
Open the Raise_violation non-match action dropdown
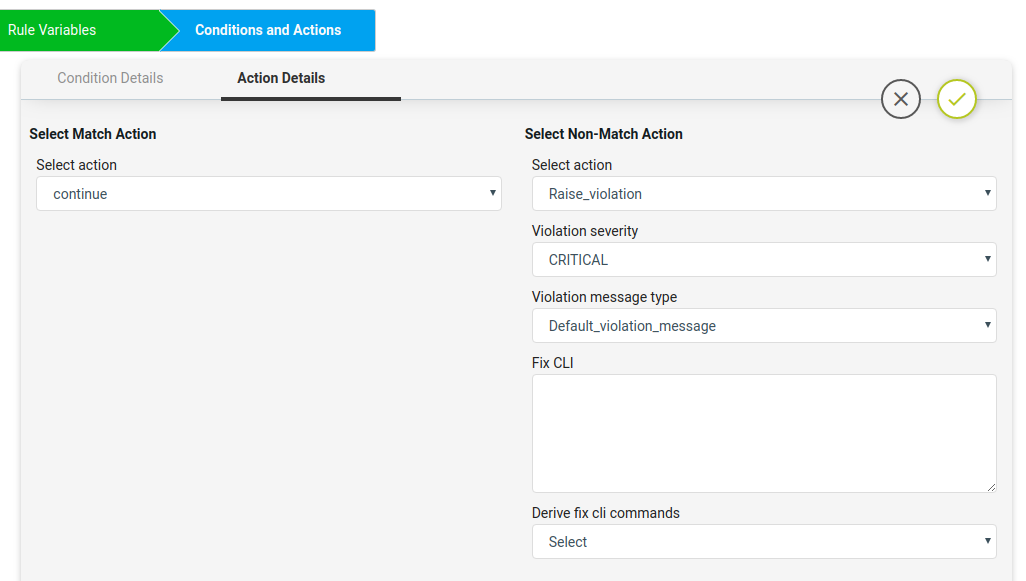(764, 194)
